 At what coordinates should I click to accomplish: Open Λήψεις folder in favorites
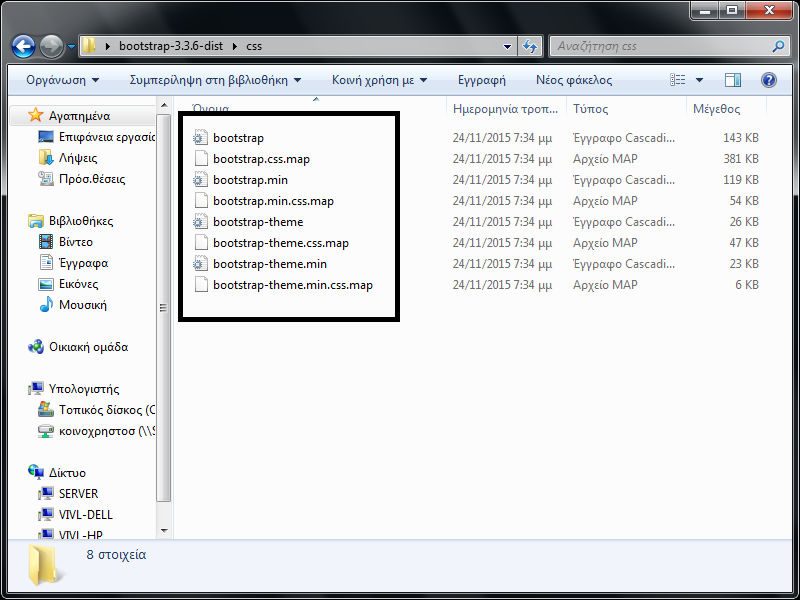click(78, 158)
